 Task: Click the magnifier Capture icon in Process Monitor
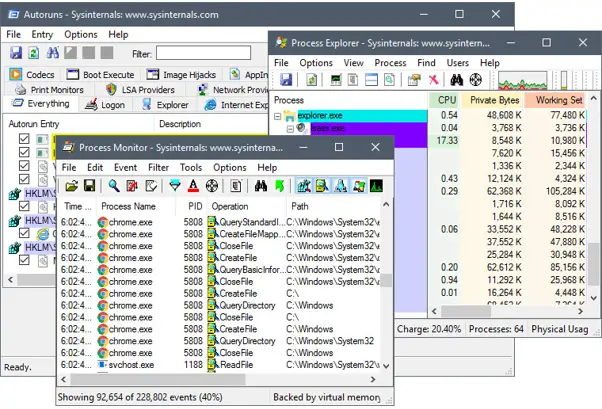pyautogui.click(x=114, y=186)
